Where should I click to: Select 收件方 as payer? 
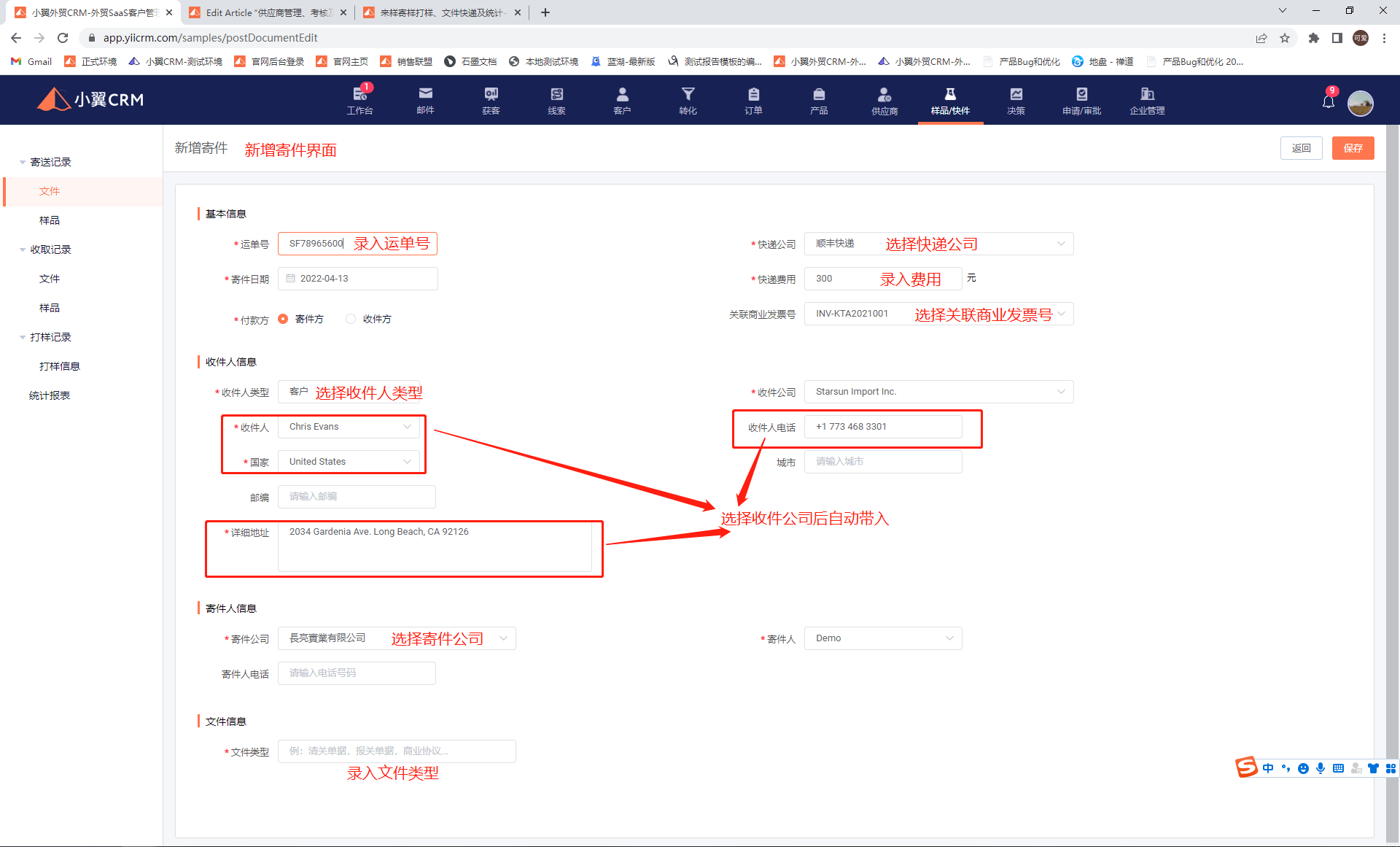(351, 319)
